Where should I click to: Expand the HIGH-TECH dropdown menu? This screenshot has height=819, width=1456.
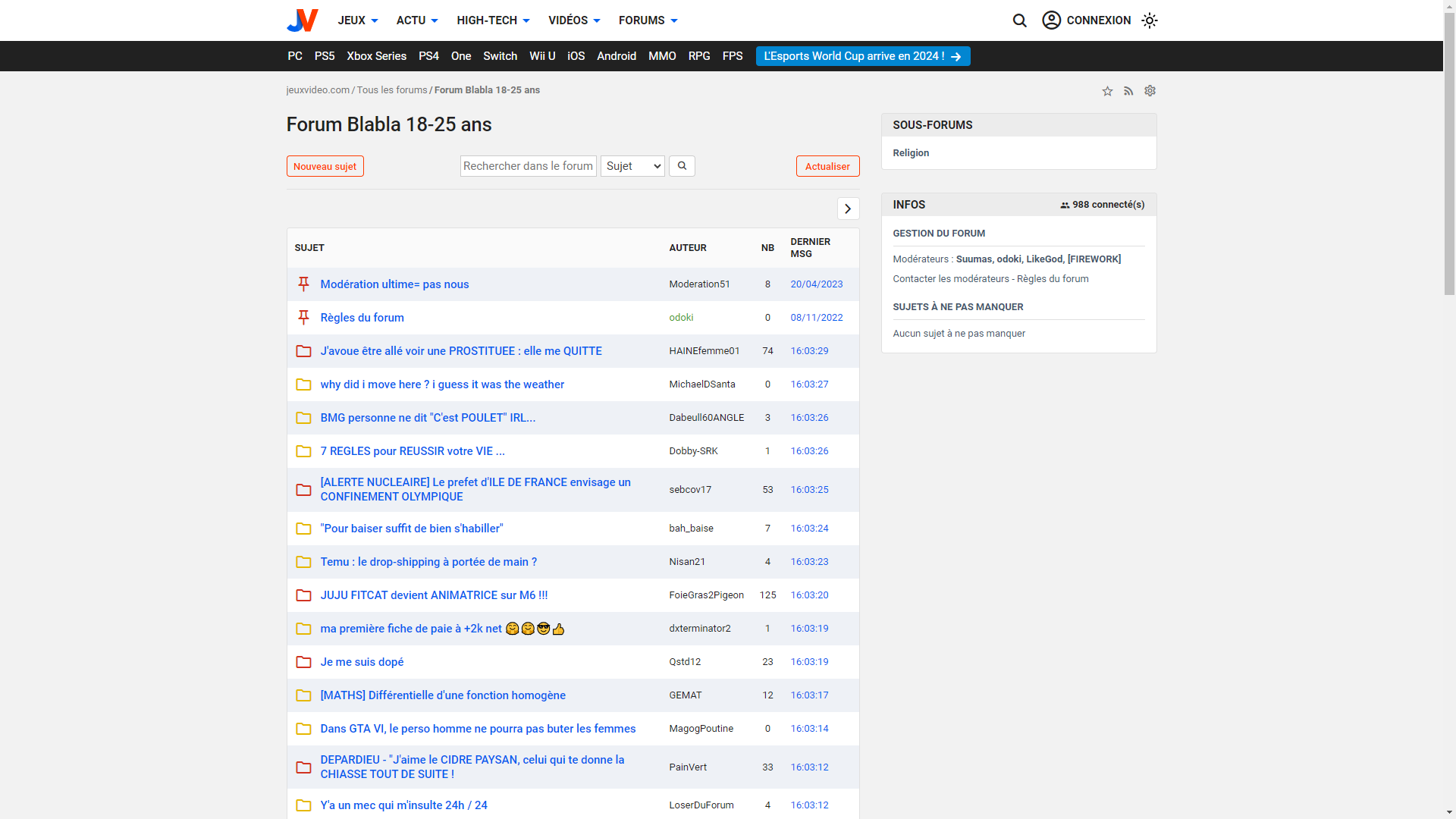pyautogui.click(x=493, y=20)
